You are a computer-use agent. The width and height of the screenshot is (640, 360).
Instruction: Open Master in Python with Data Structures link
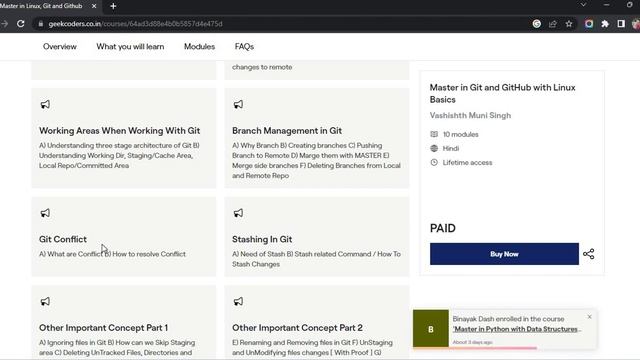tap(516, 329)
